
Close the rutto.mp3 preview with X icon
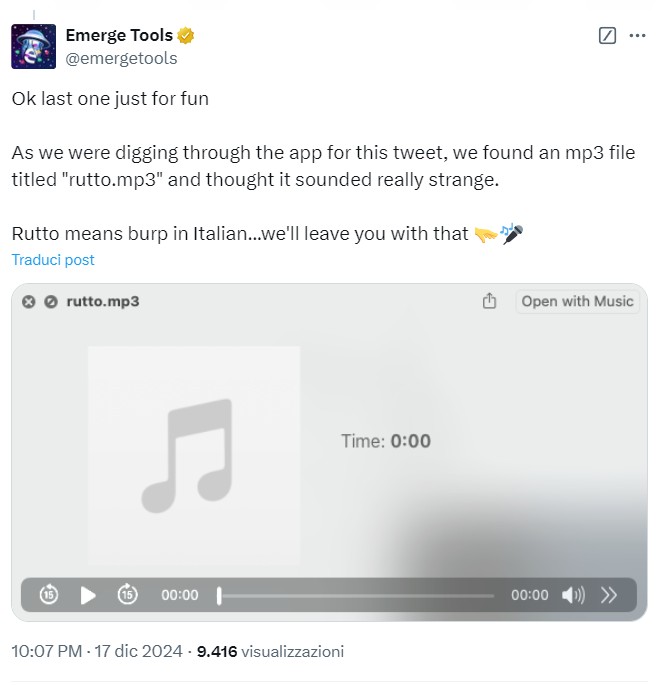[29, 301]
